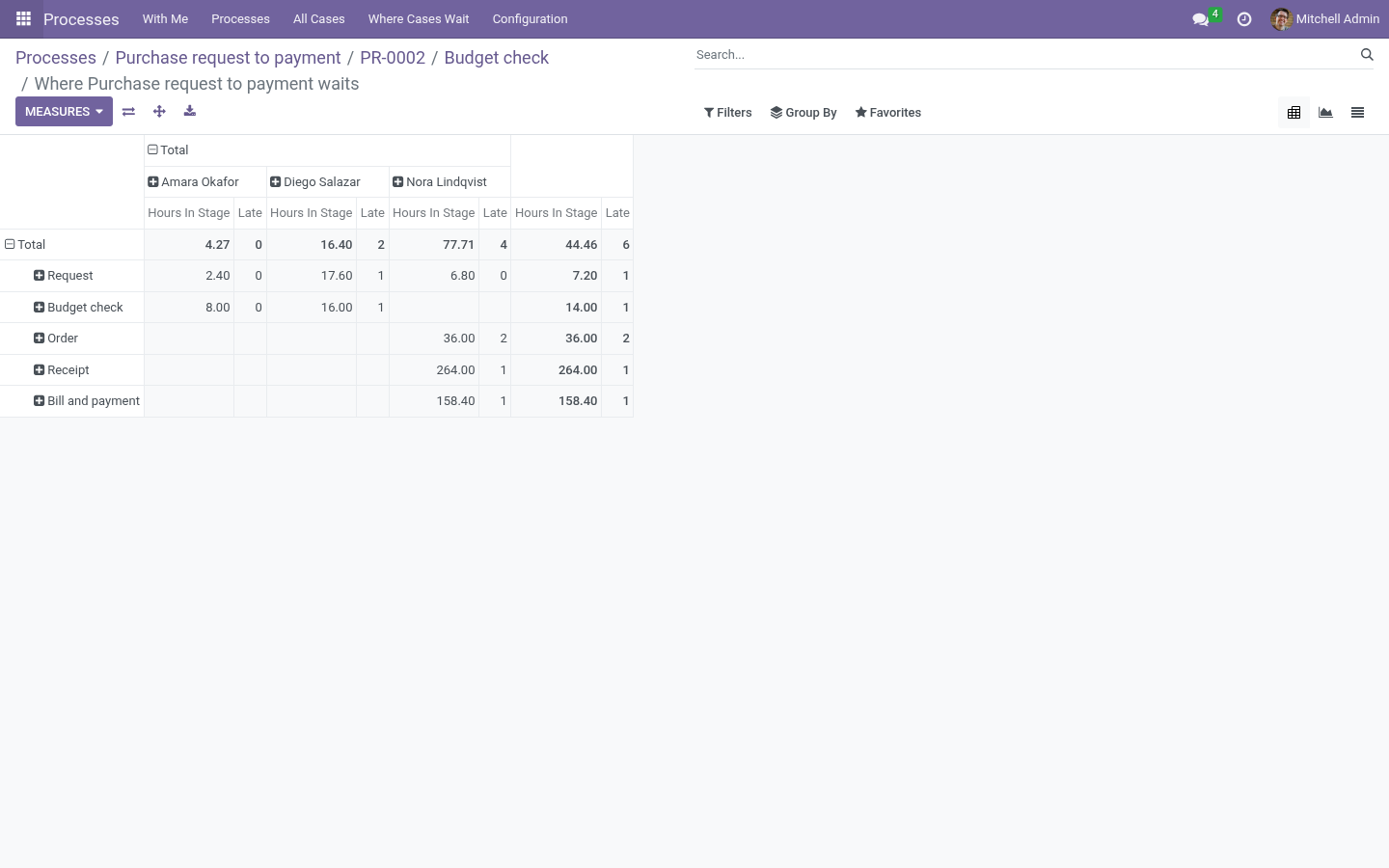Sort by Amara Okafor Hours In Stage
This screenshot has height=868, width=1389.
pos(189,213)
